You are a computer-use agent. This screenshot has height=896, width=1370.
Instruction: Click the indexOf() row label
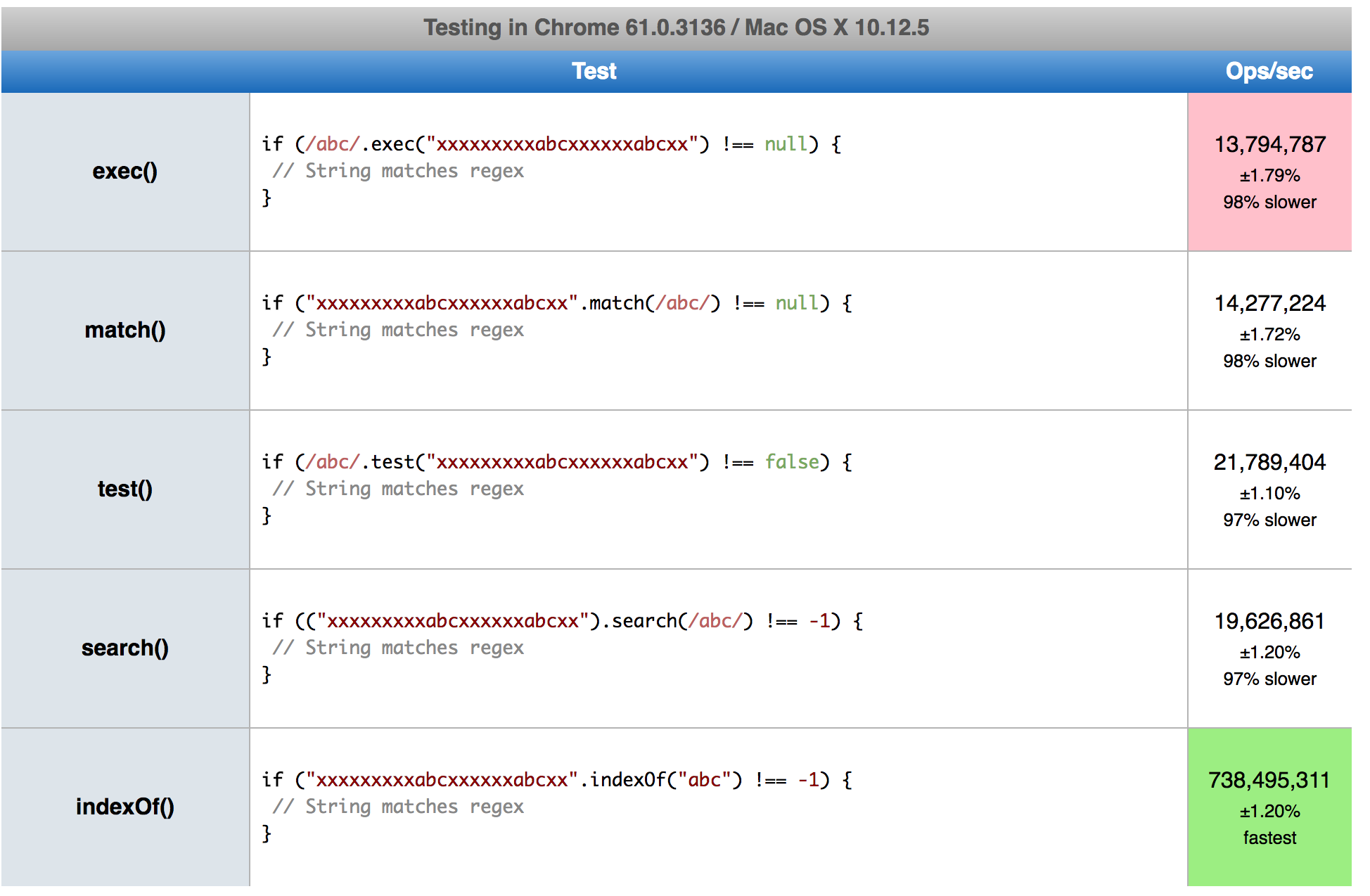click(x=125, y=807)
